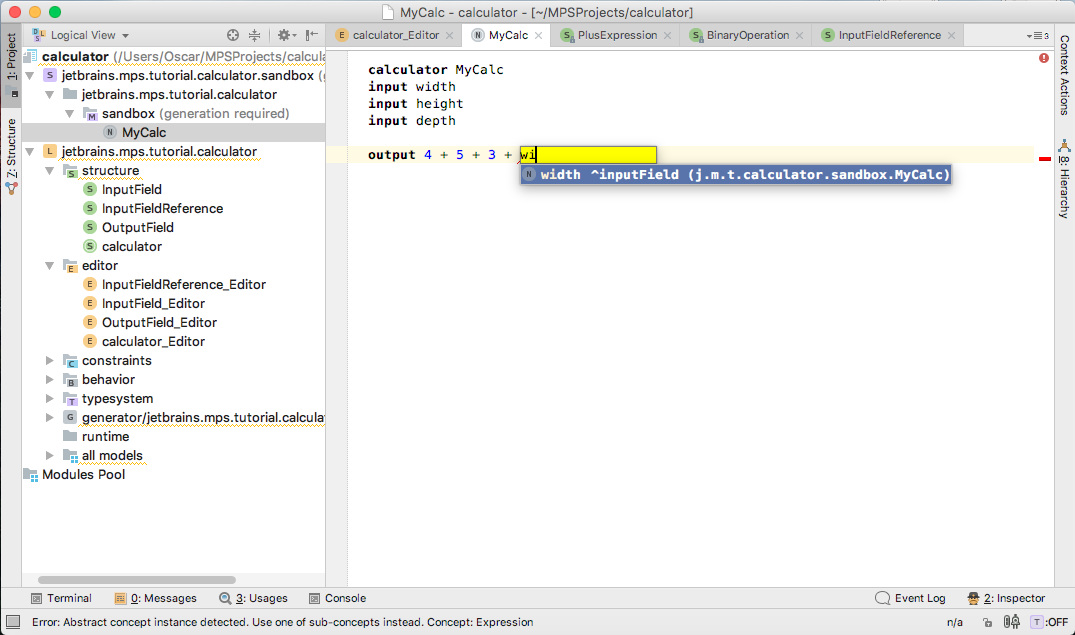
Task: Switch to the PlusExpression tab
Action: (x=616, y=35)
